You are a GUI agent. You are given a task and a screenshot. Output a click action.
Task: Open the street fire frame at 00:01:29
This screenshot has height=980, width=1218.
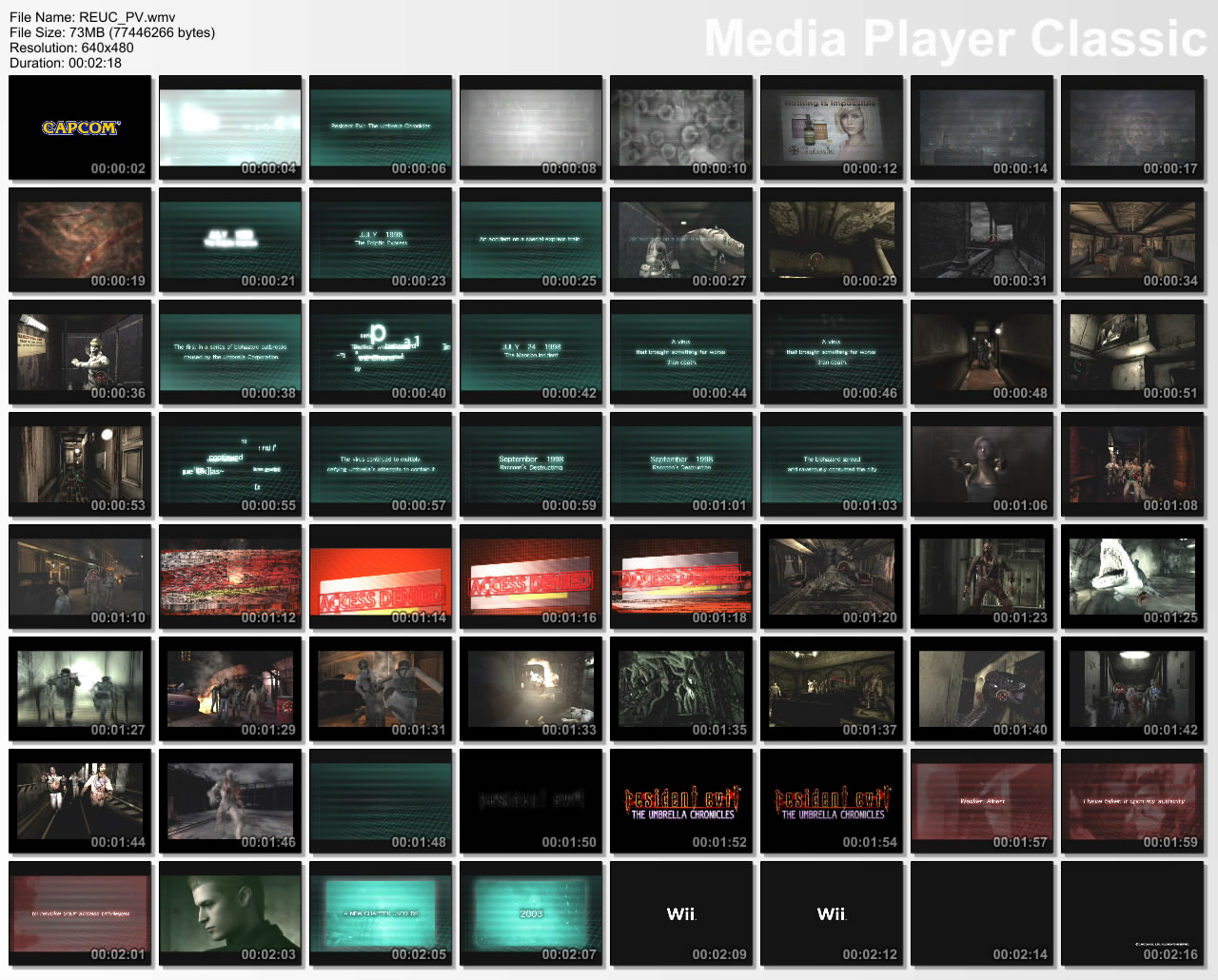click(230, 689)
